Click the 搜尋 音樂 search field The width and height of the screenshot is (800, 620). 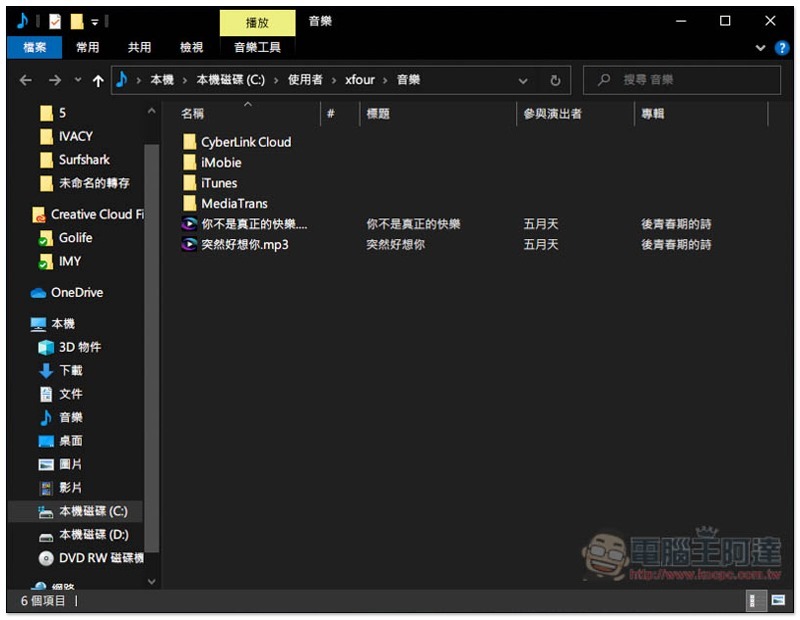tap(682, 80)
